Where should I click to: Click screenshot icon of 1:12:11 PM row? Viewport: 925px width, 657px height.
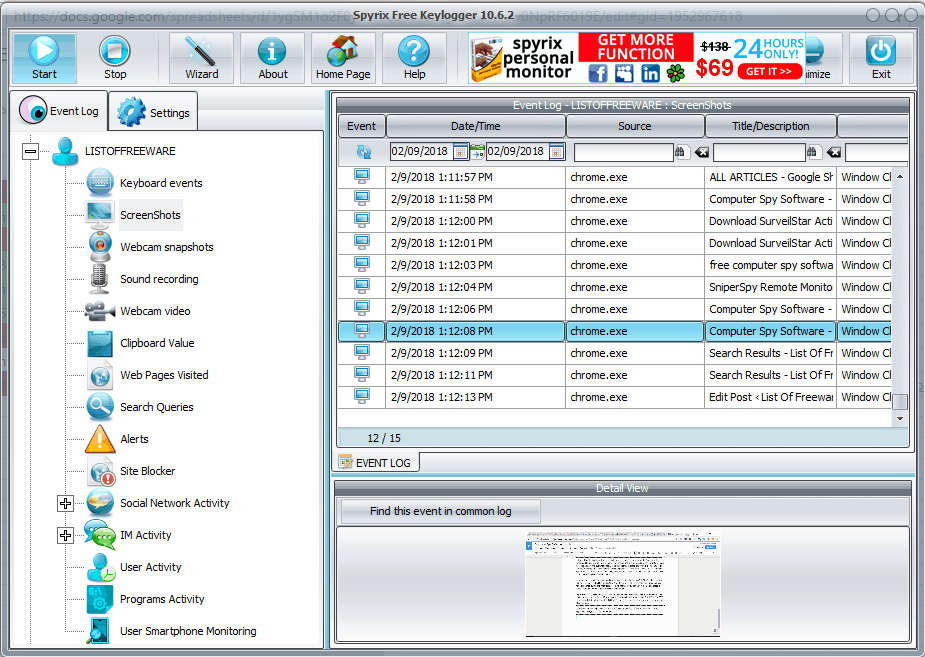click(x=362, y=375)
